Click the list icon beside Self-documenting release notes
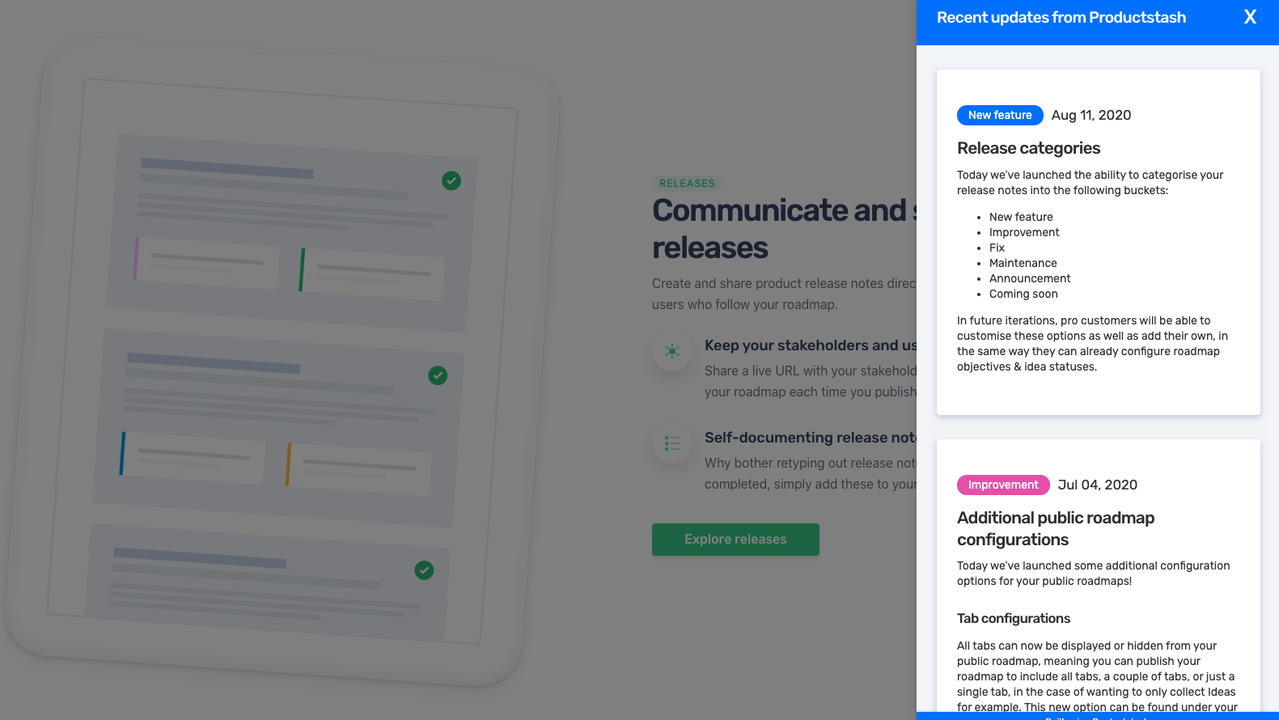 click(672, 443)
